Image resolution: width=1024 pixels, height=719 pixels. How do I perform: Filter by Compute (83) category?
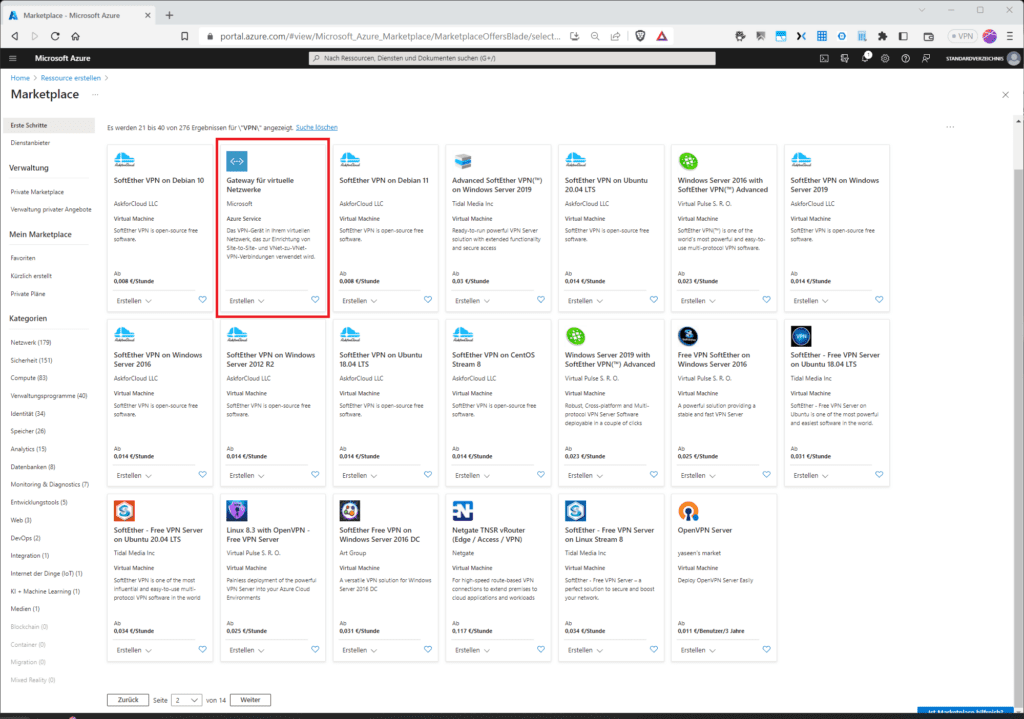click(29, 378)
